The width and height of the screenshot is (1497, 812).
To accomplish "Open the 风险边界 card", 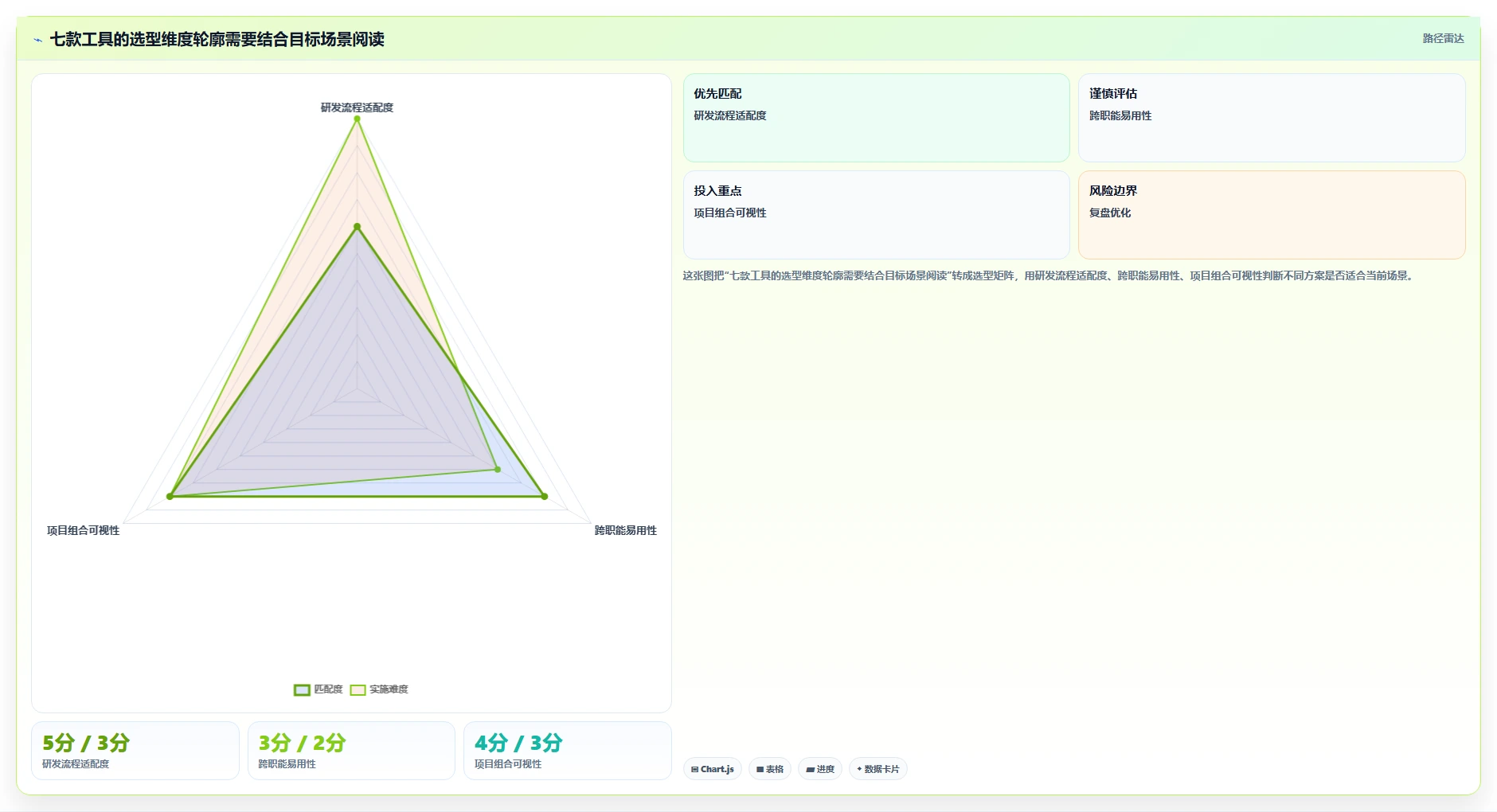I will tap(1272, 215).
